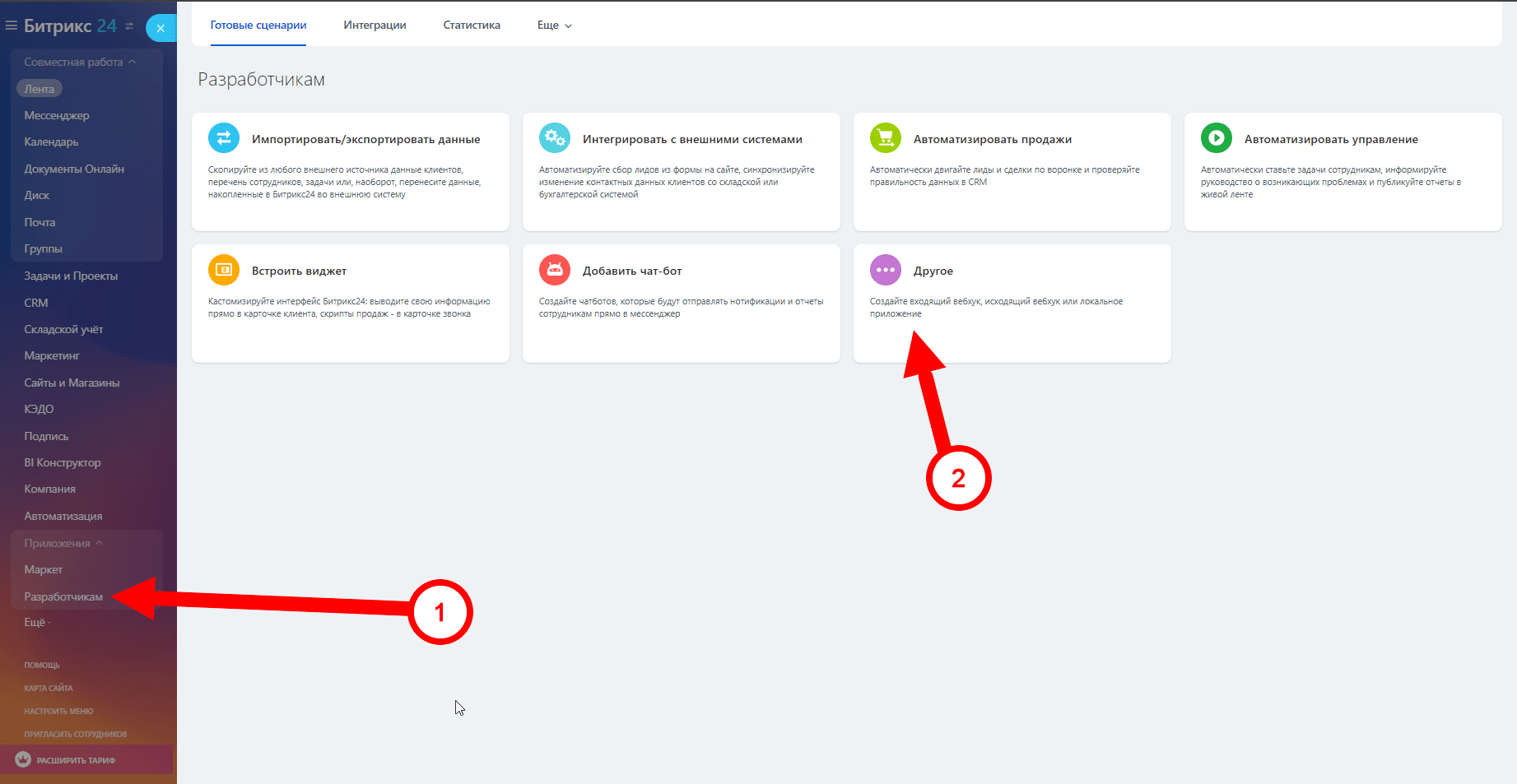The image size is (1517, 784).
Task: Open Разработчикам in the left sidebar
Action: click(x=63, y=596)
